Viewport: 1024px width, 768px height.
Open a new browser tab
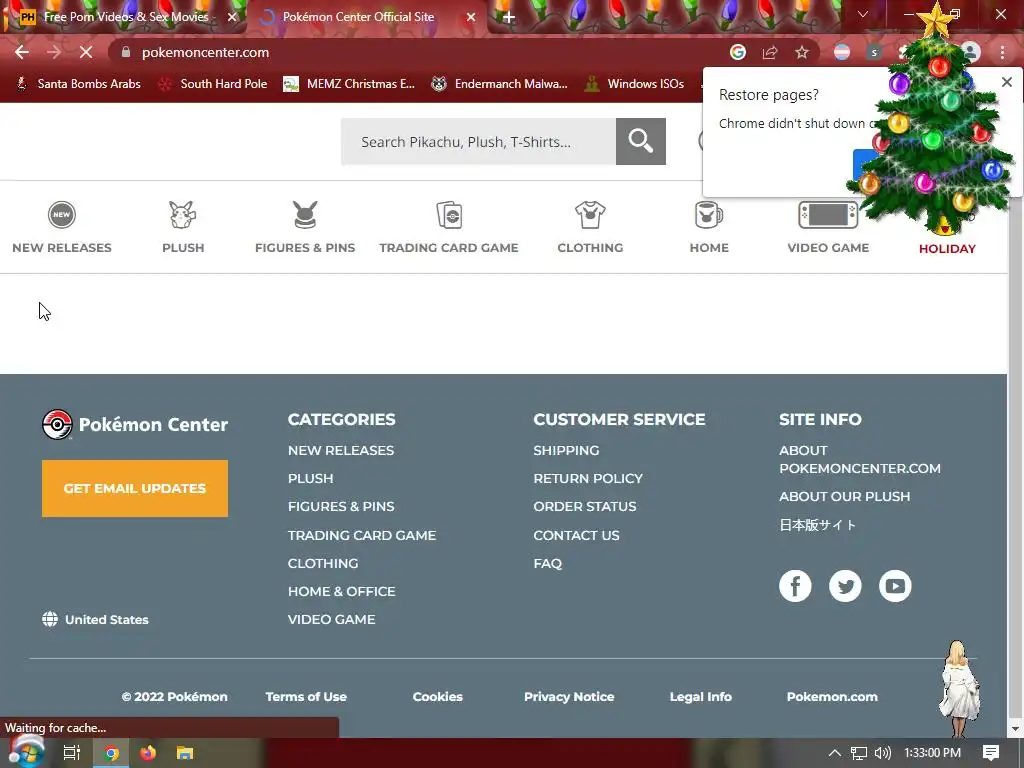[509, 17]
